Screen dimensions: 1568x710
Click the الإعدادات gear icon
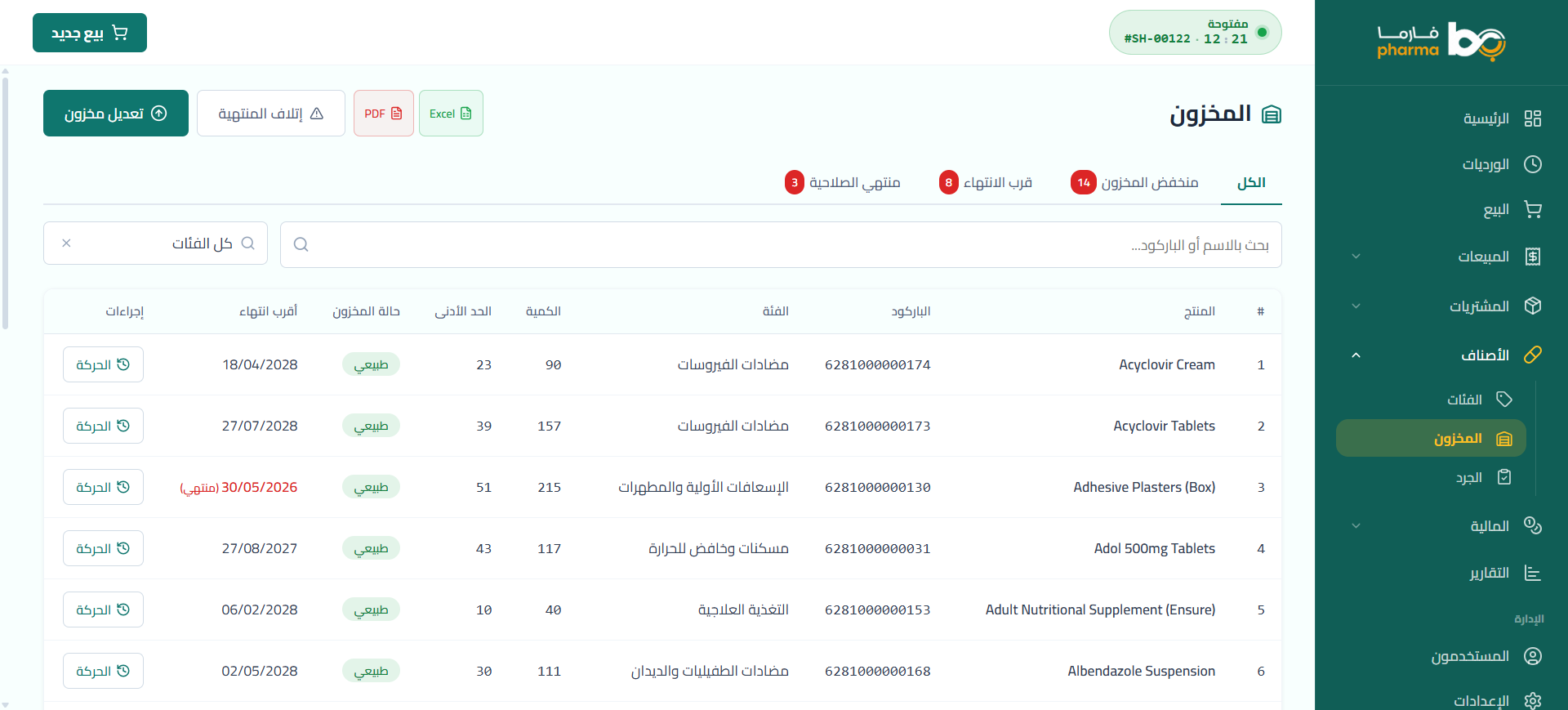click(1532, 700)
